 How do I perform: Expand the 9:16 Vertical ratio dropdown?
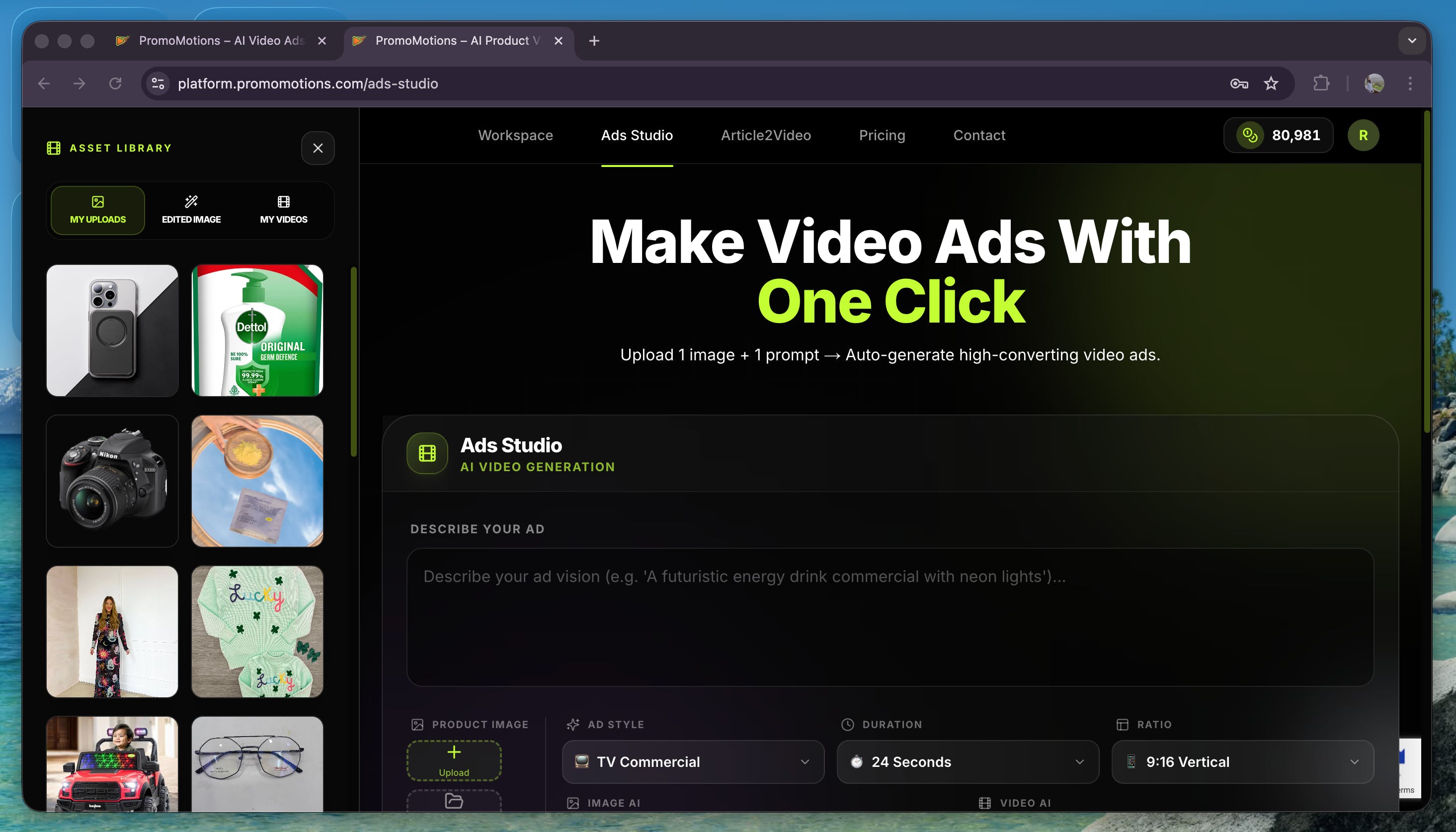(x=1242, y=762)
